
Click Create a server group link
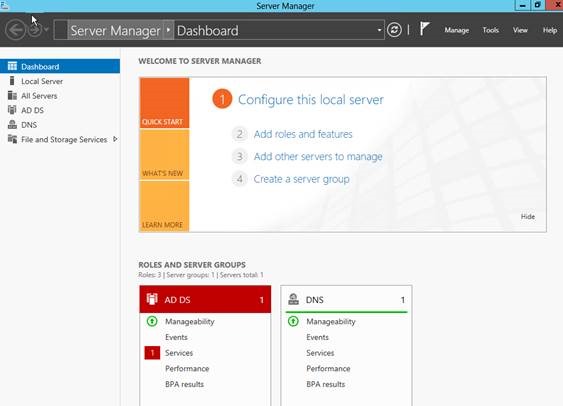(x=301, y=179)
